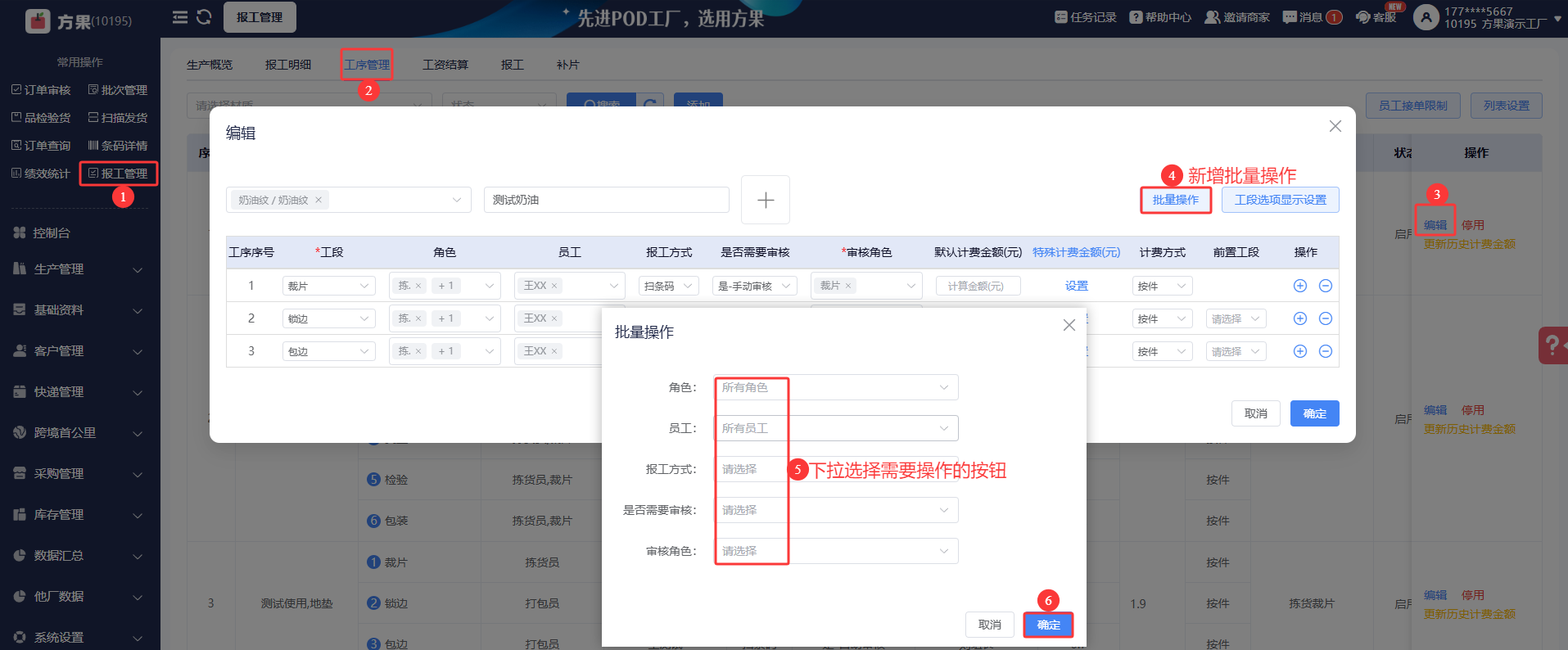Open the 包边 工段 dropdown in row 3

coord(329,351)
